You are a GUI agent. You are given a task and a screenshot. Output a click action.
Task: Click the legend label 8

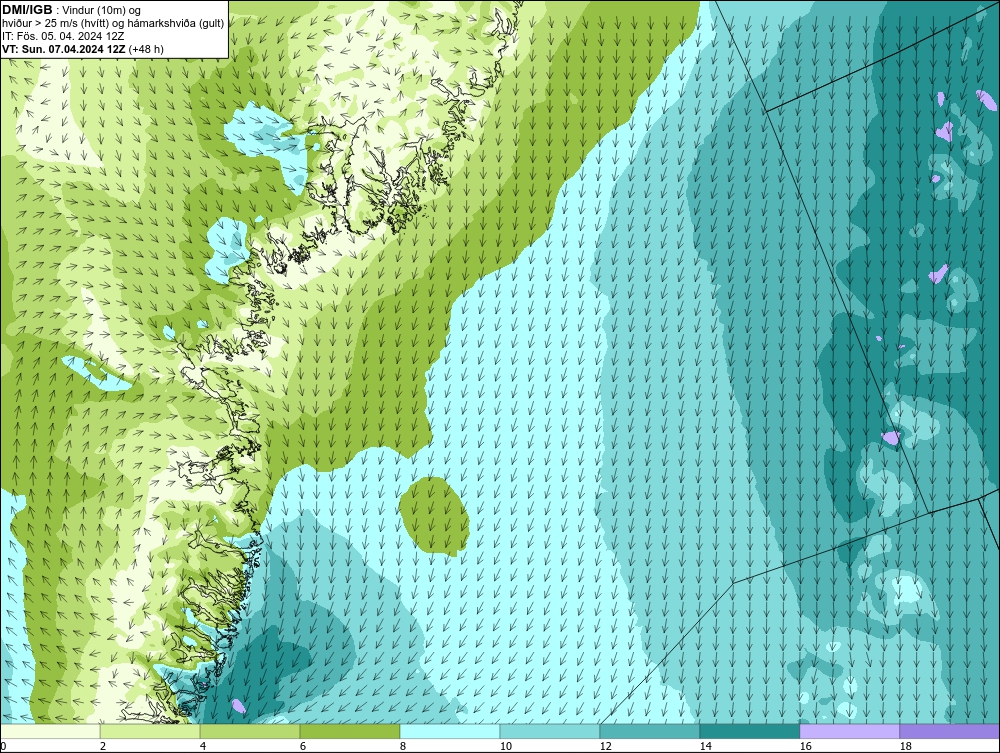(403, 746)
